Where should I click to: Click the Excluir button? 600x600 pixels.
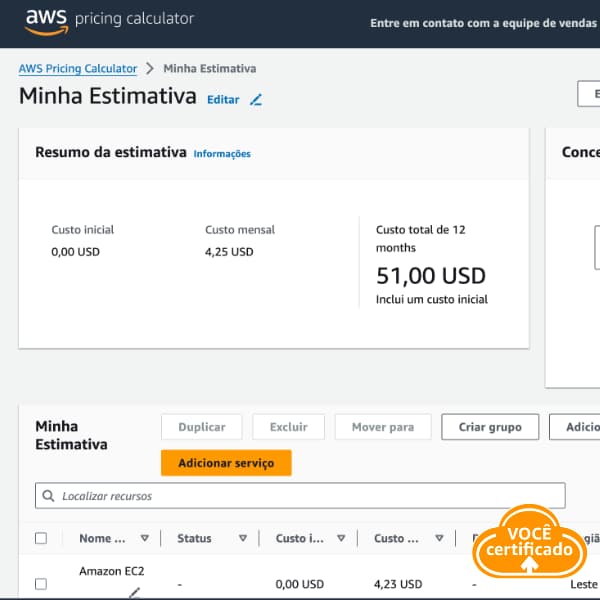289,427
